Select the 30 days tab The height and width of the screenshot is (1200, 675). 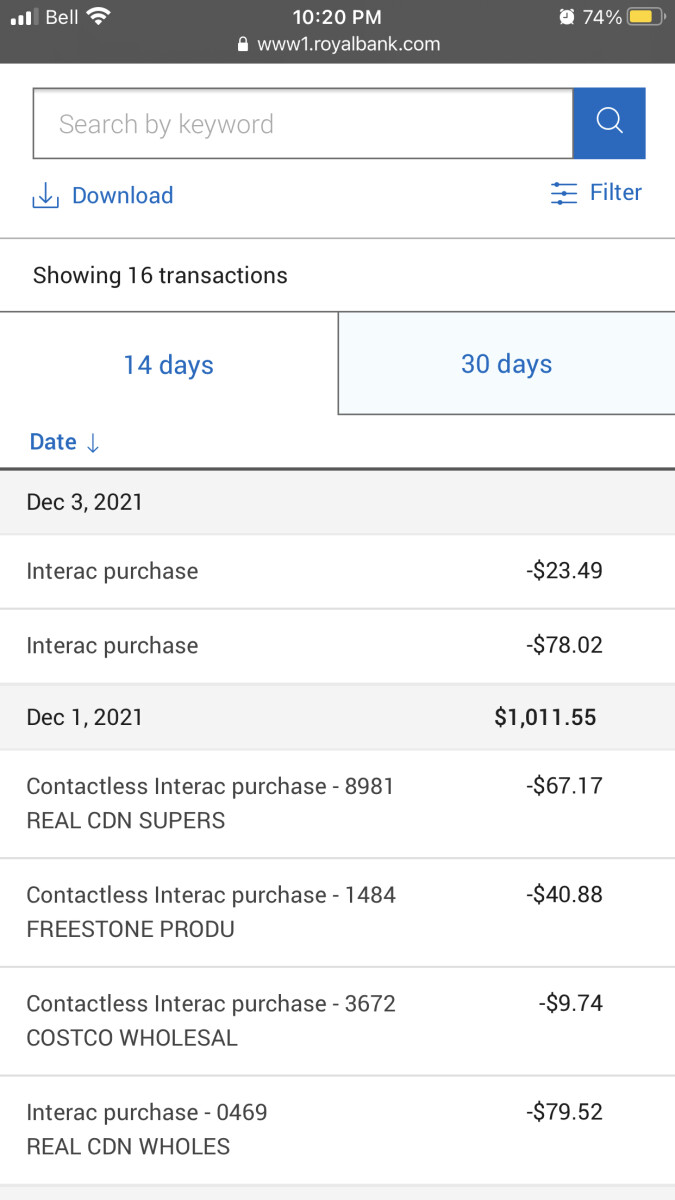pos(506,364)
